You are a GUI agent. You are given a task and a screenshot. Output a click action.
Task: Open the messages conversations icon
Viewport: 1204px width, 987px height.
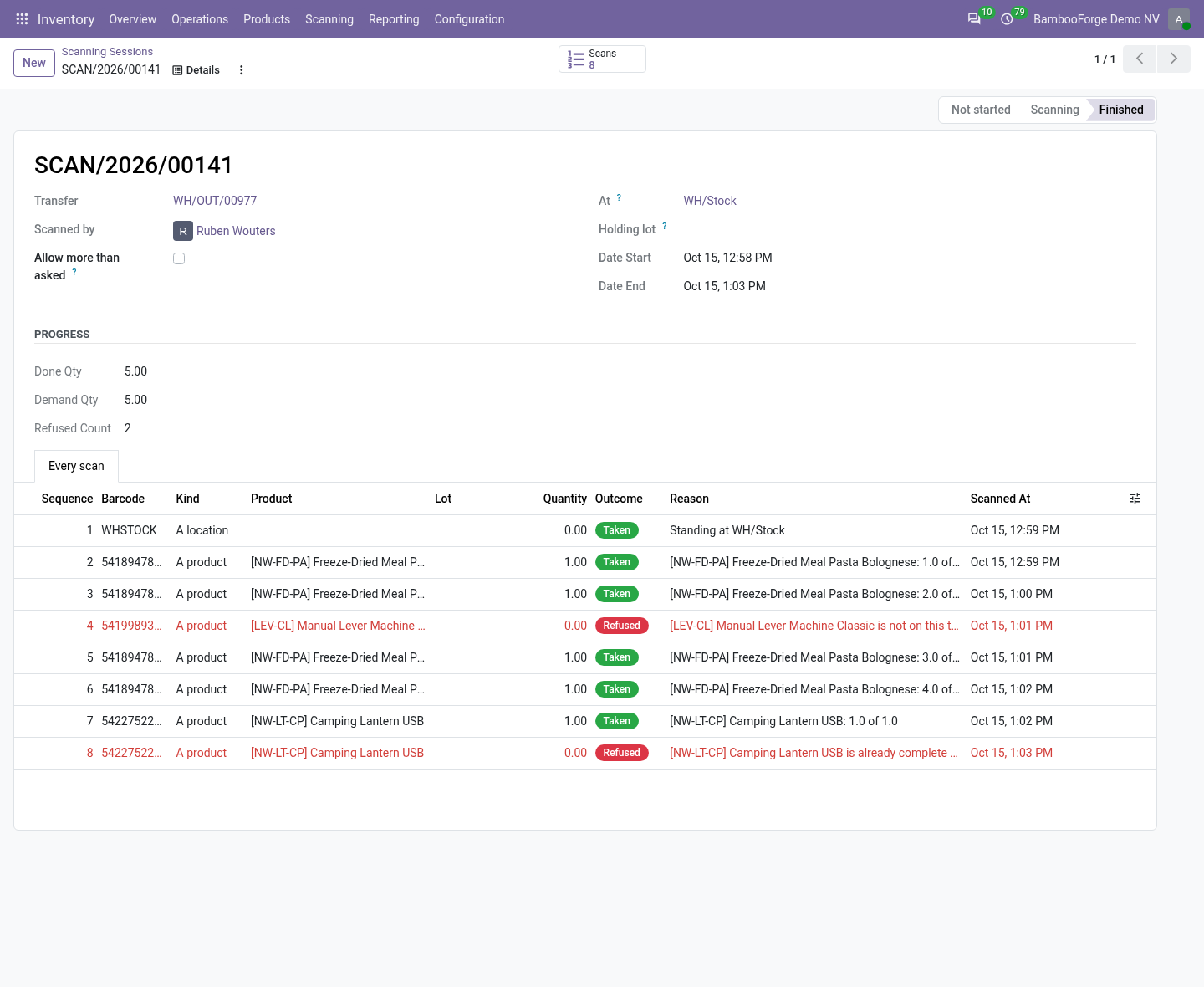[974, 19]
